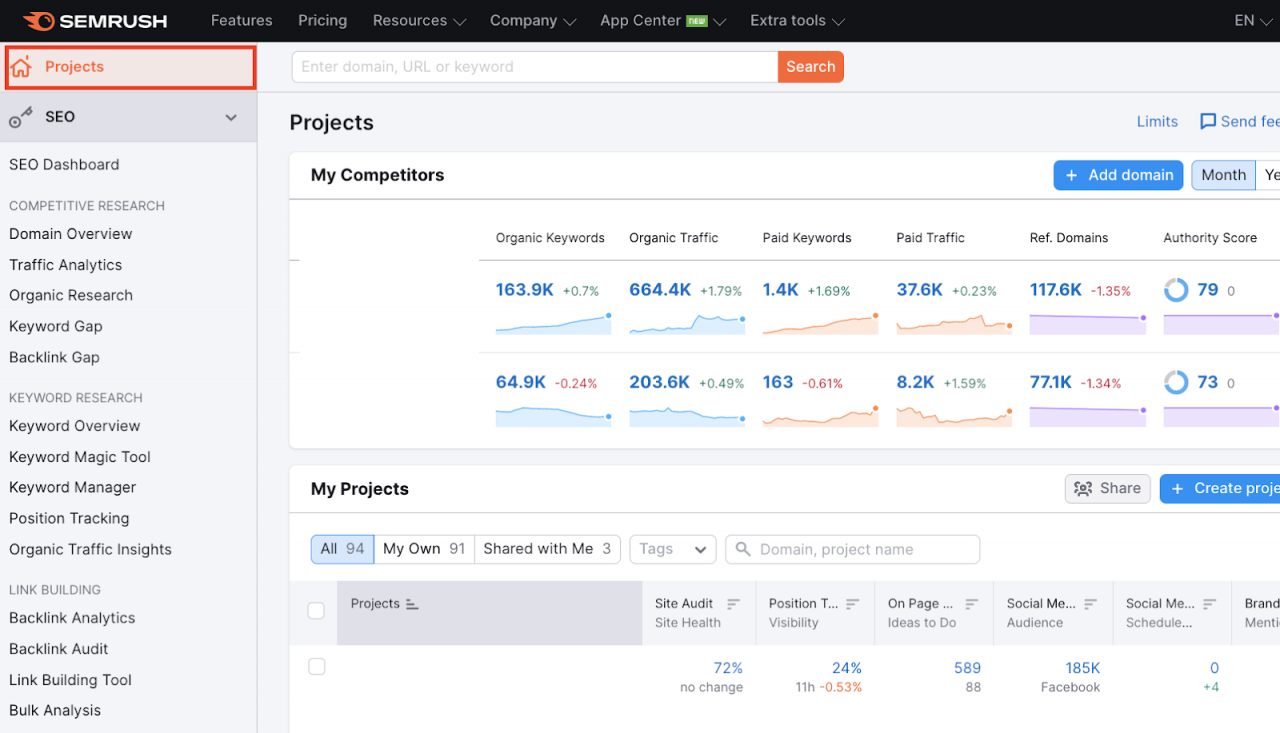1280x733 pixels.
Task: Open SEO Dashboard
Action: click(64, 165)
